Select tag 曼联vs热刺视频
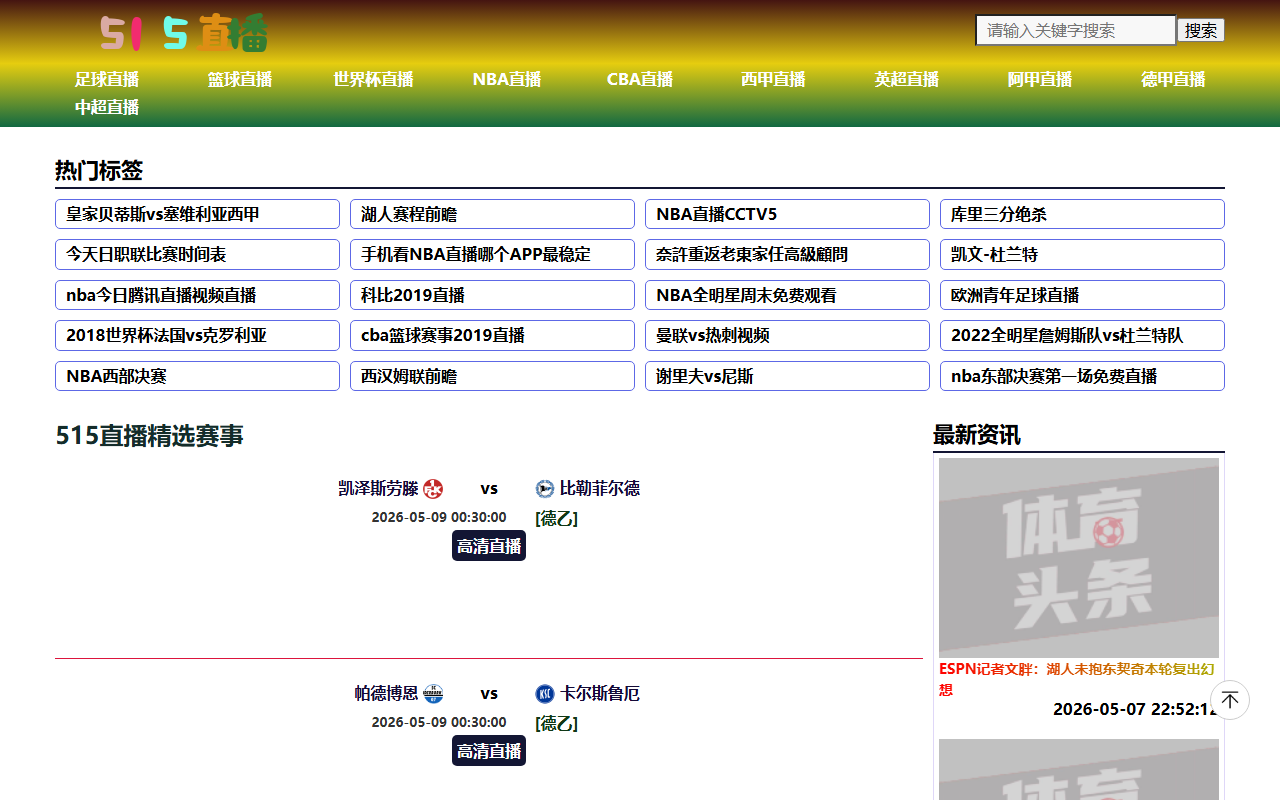This screenshot has height=800, width=1280. [787, 335]
